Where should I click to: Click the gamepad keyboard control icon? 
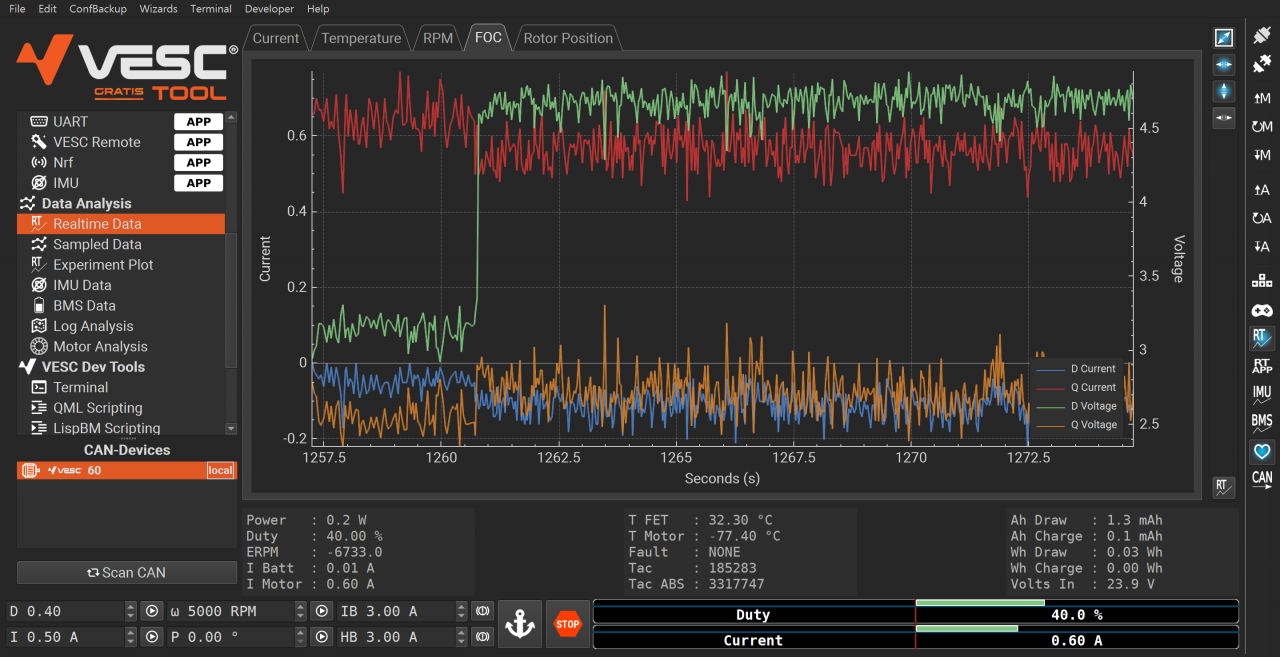[x=1261, y=311]
